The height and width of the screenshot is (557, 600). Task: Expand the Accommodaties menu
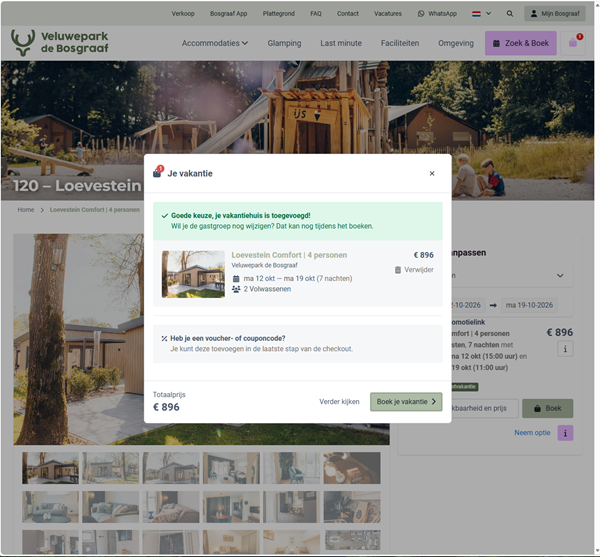(215, 43)
